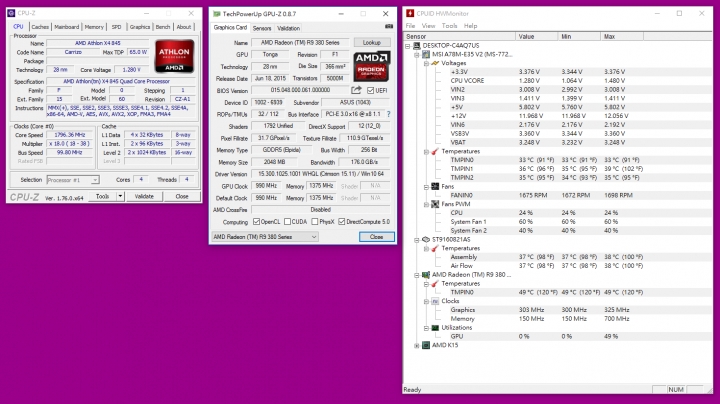Switch to the Memory tab in CPU-Z
Screen dimensions: 720x404
click(94, 27)
